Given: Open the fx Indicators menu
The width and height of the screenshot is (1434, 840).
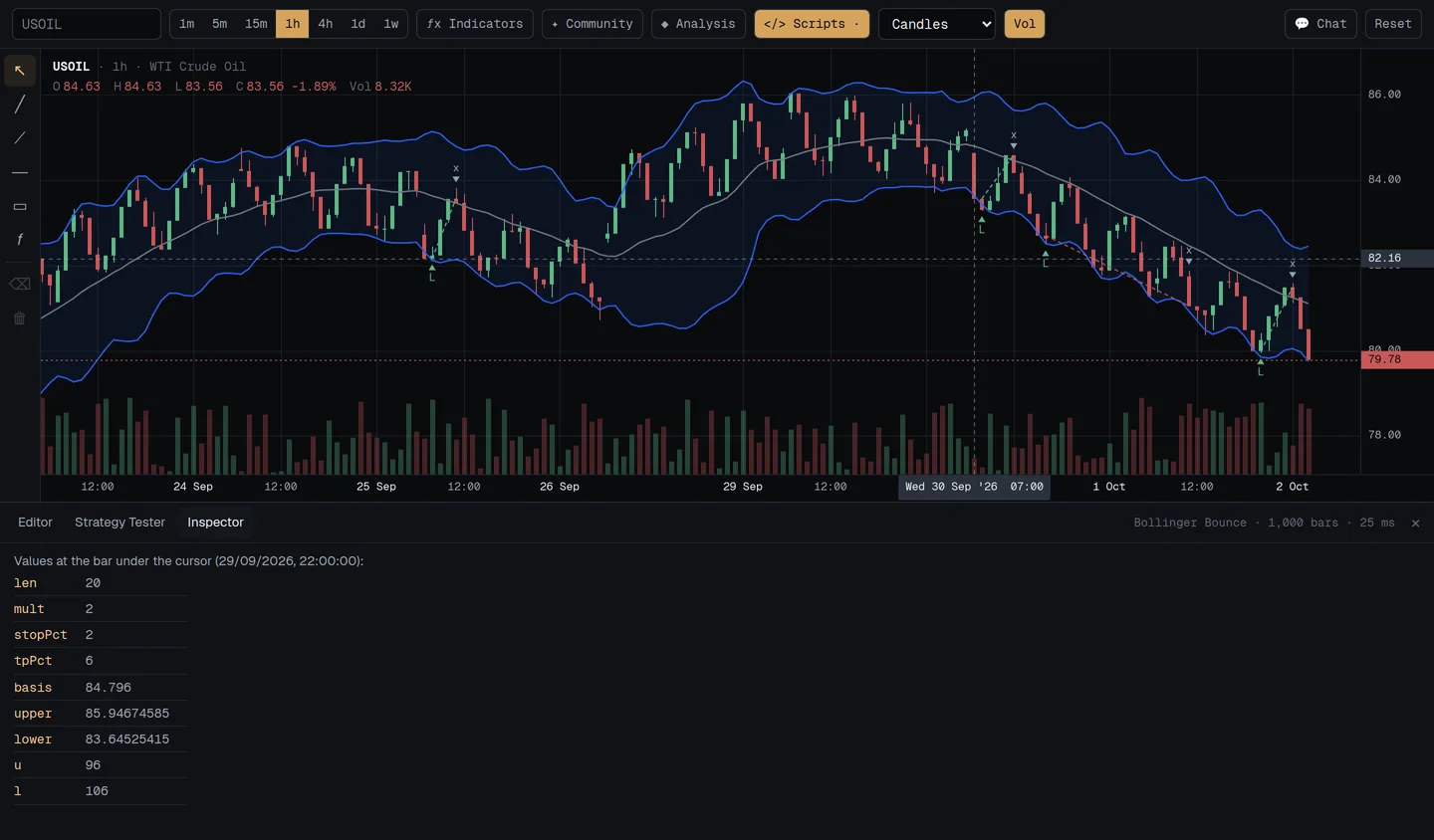Looking at the screenshot, I should (x=475, y=24).
